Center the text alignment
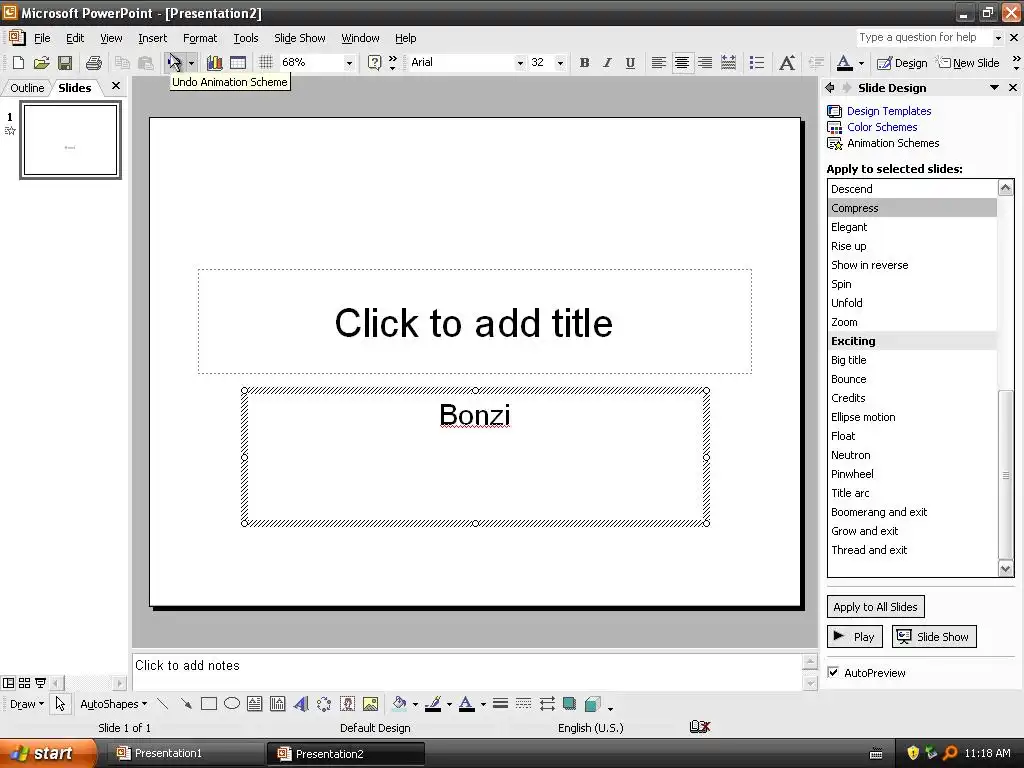The image size is (1024, 768). click(682, 63)
